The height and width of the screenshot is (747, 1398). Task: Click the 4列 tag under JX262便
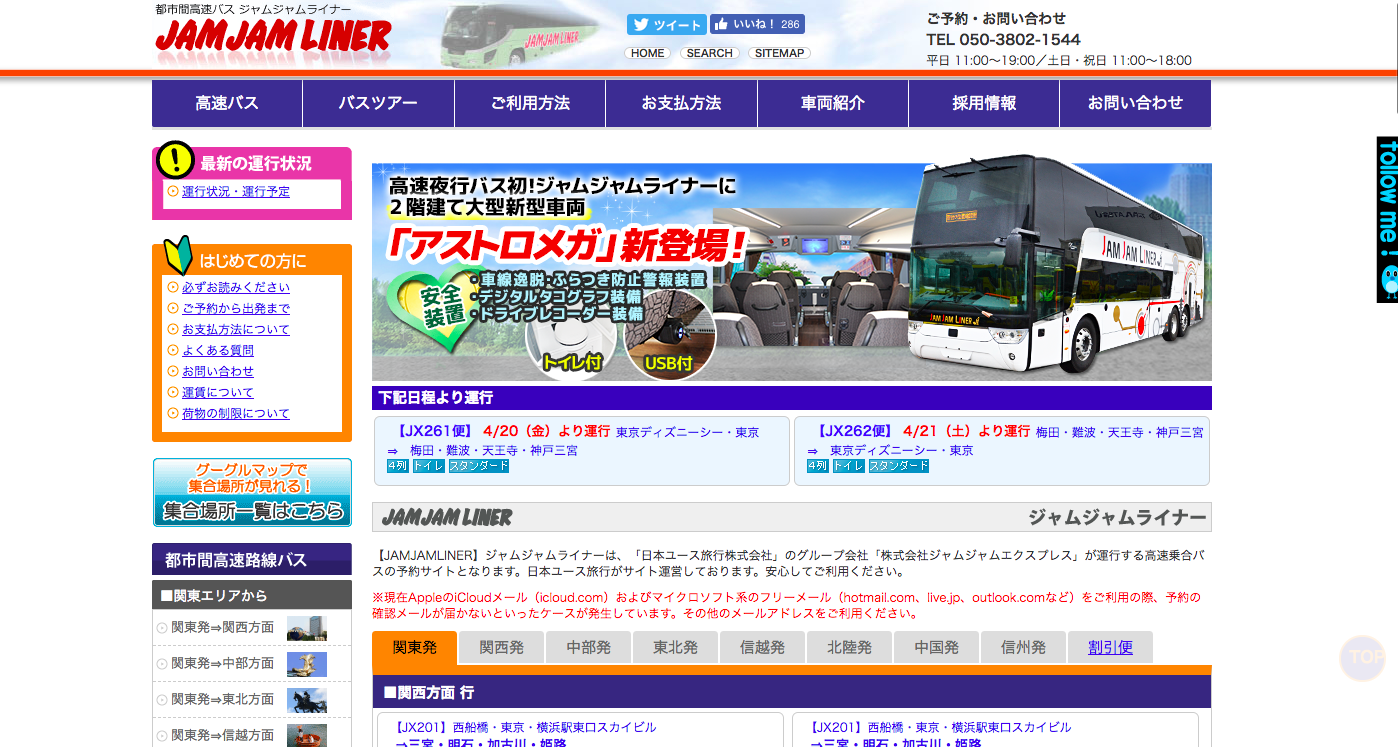click(x=817, y=466)
